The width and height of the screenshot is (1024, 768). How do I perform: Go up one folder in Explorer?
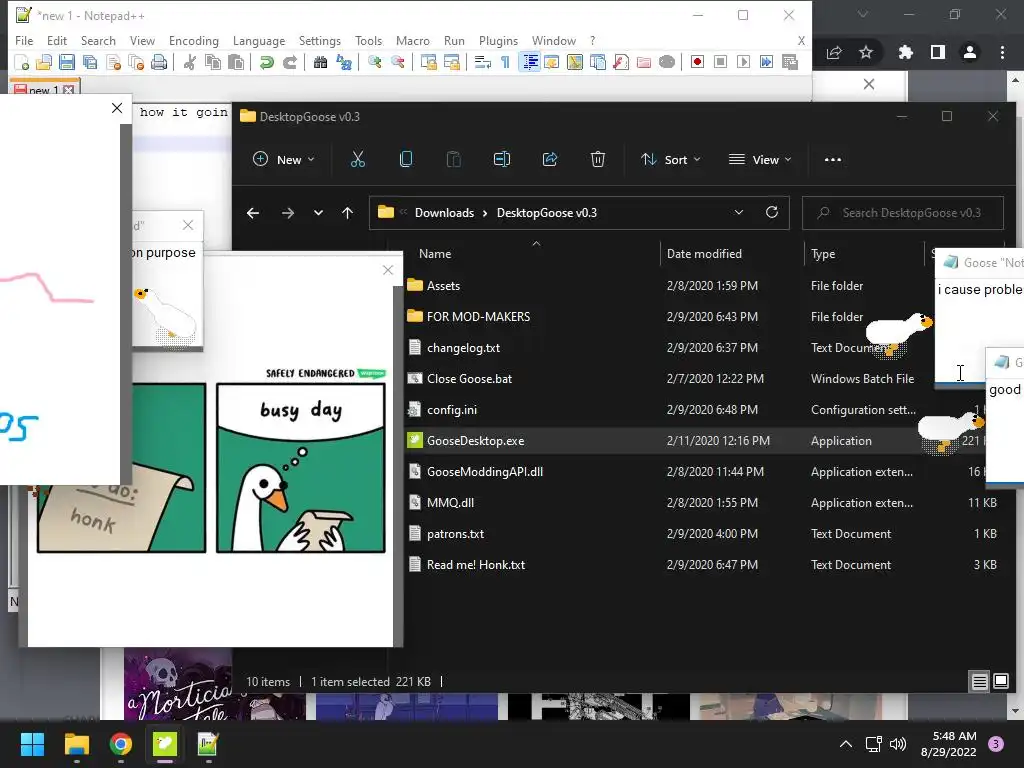point(347,213)
